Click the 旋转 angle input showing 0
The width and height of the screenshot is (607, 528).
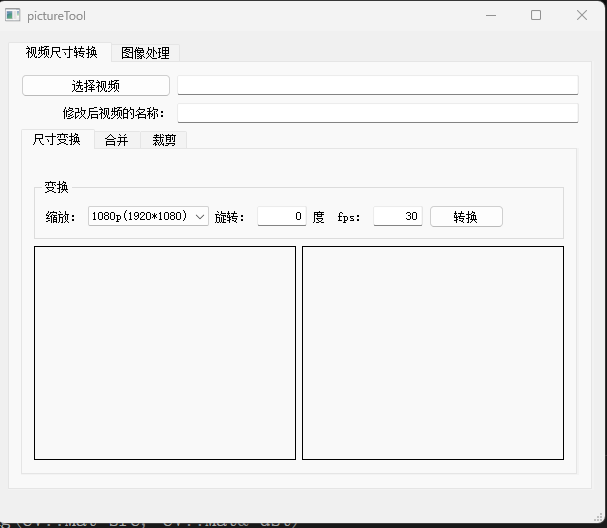click(281, 216)
